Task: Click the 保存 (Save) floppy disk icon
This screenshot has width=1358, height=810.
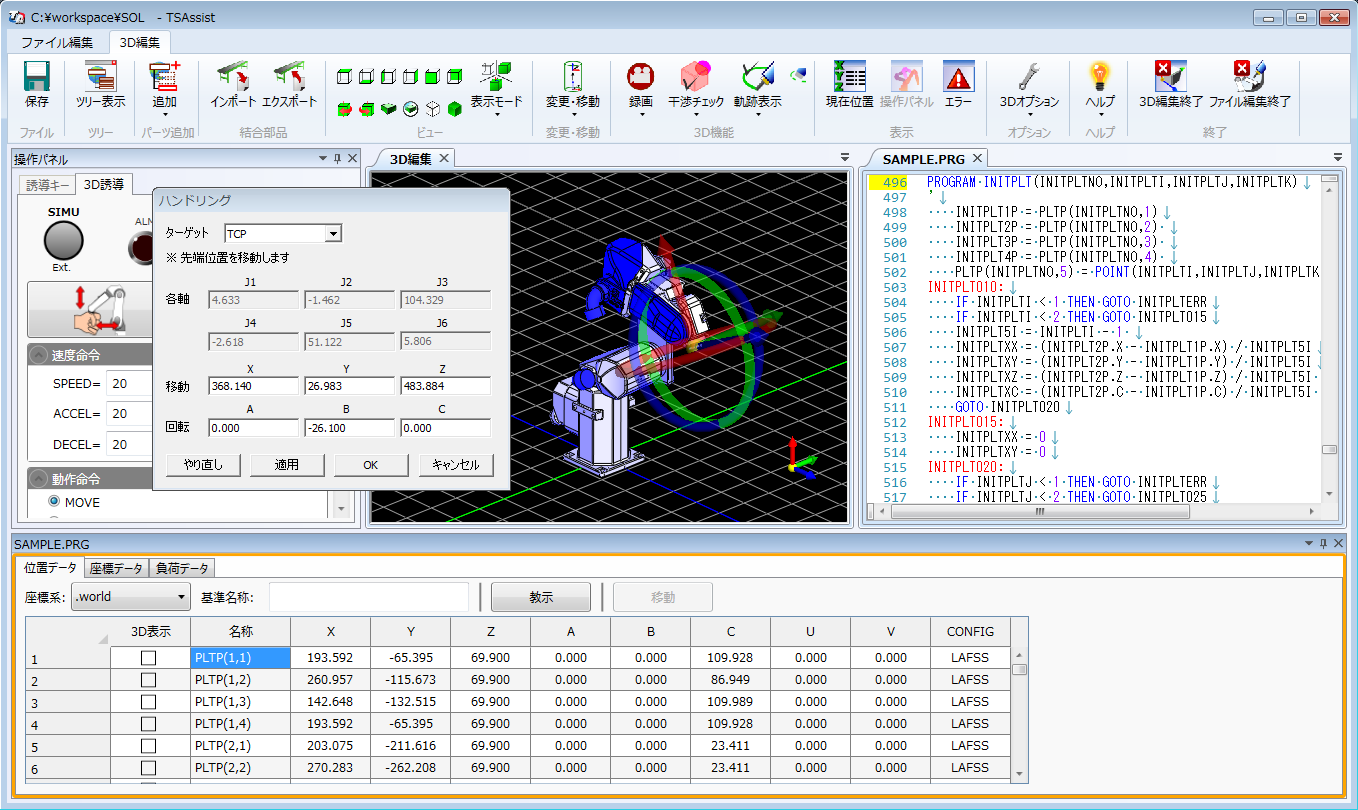Action: tap(37, 78)
